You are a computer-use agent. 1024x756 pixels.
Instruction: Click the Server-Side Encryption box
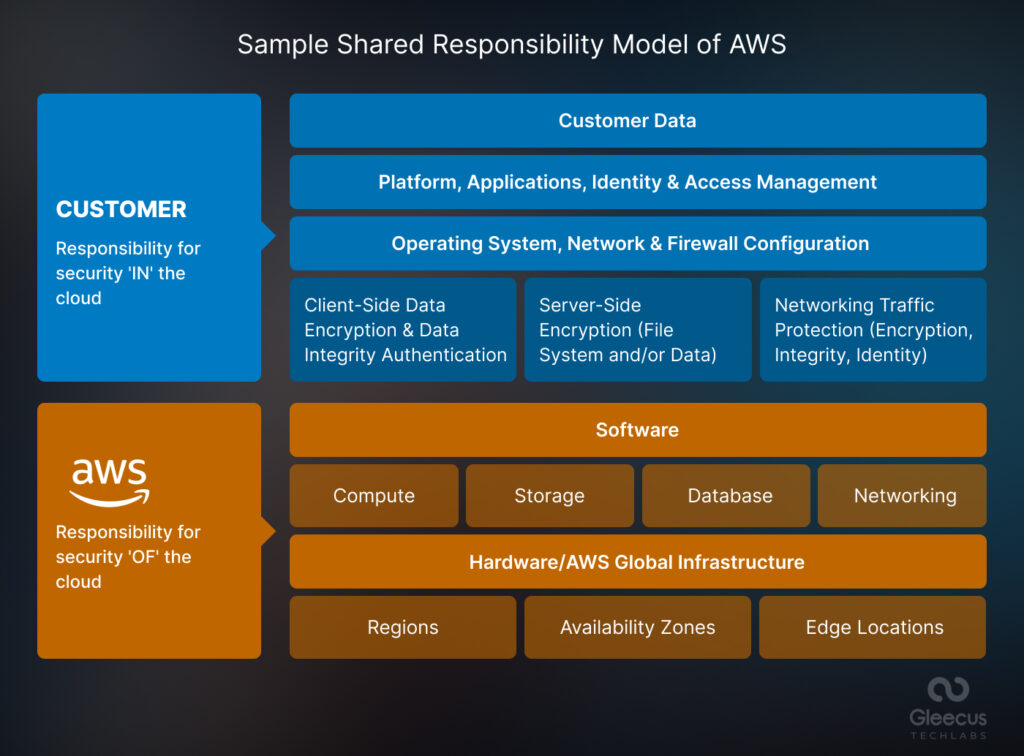(637, 330)
